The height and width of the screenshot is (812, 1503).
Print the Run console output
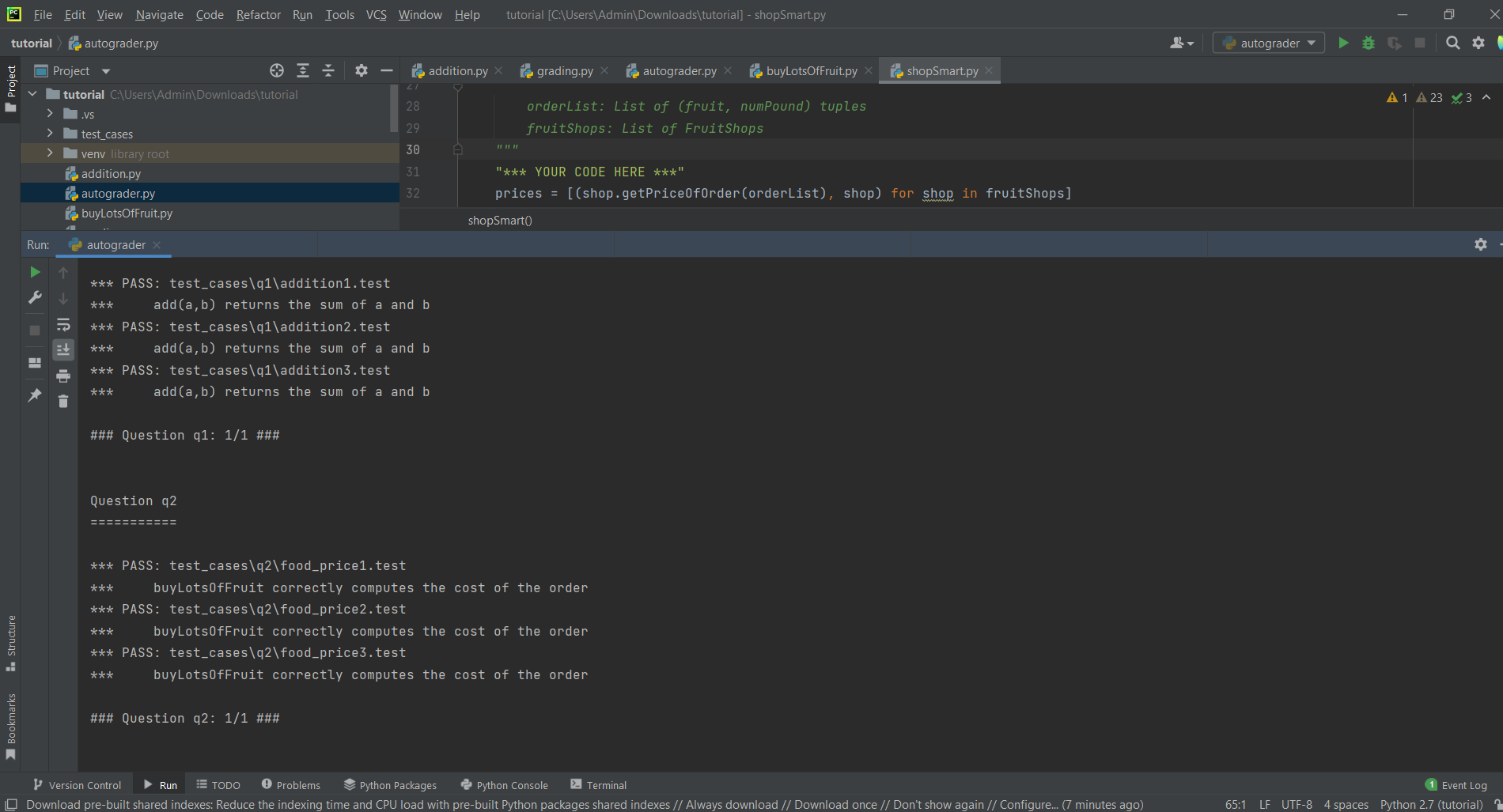point(63,376)
